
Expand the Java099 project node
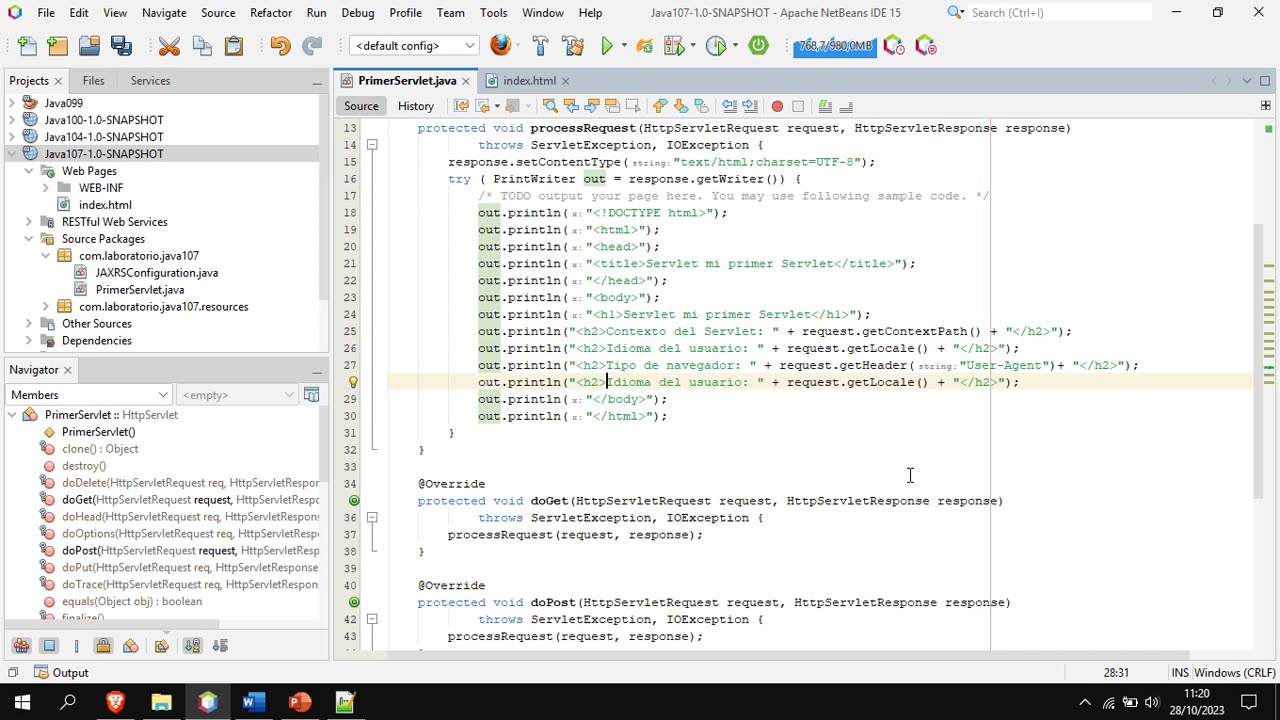click(x=12, y=103)
